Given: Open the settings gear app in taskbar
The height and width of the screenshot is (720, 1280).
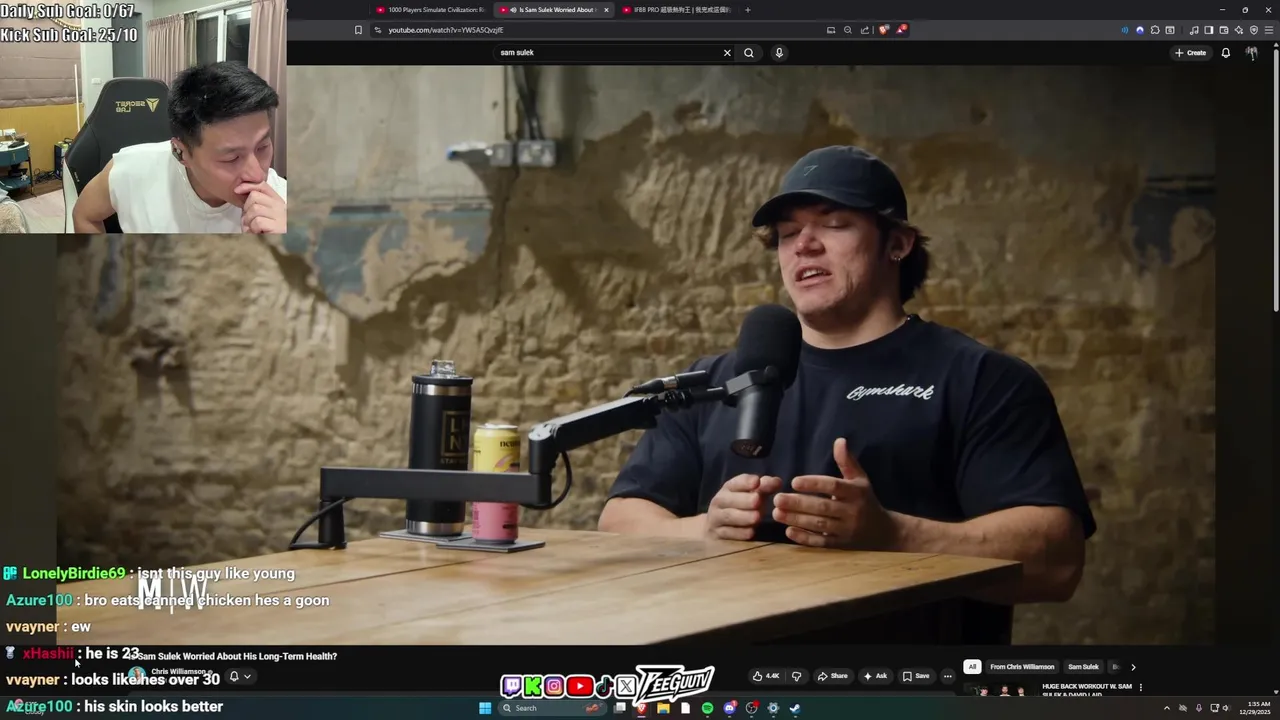Looking at the screenshot, I should pyautogui.click(x=773, y=708).
